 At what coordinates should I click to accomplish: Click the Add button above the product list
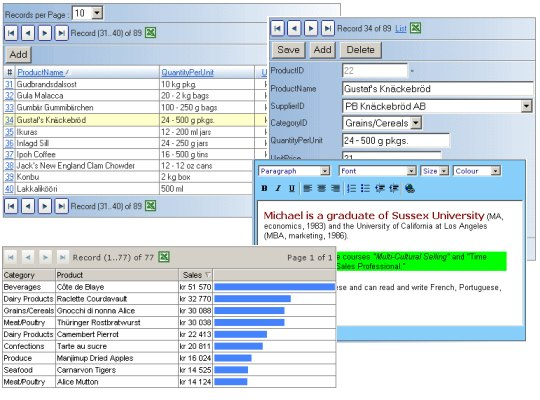(19, 54)
